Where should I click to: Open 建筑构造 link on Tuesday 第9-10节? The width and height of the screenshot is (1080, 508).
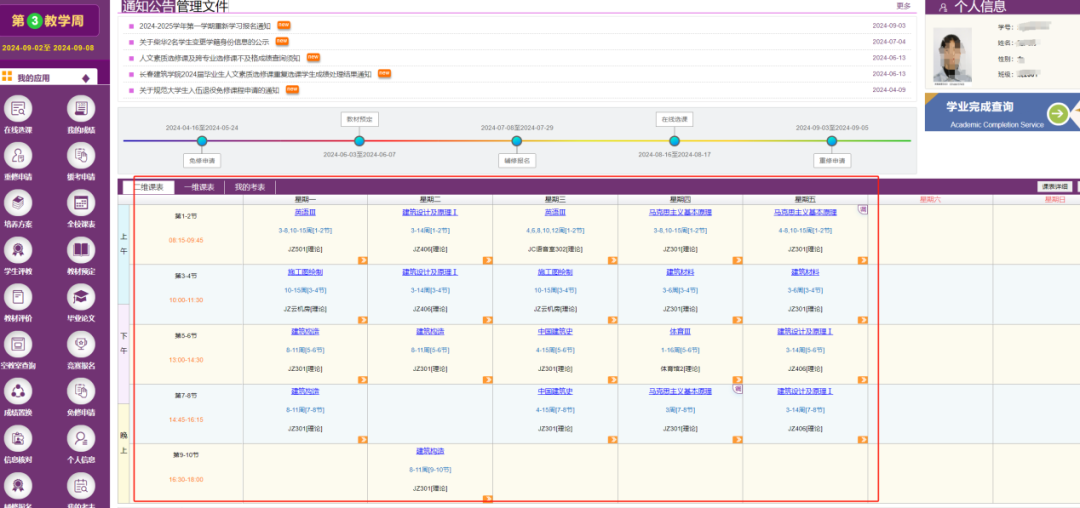(x=430, y=452)
